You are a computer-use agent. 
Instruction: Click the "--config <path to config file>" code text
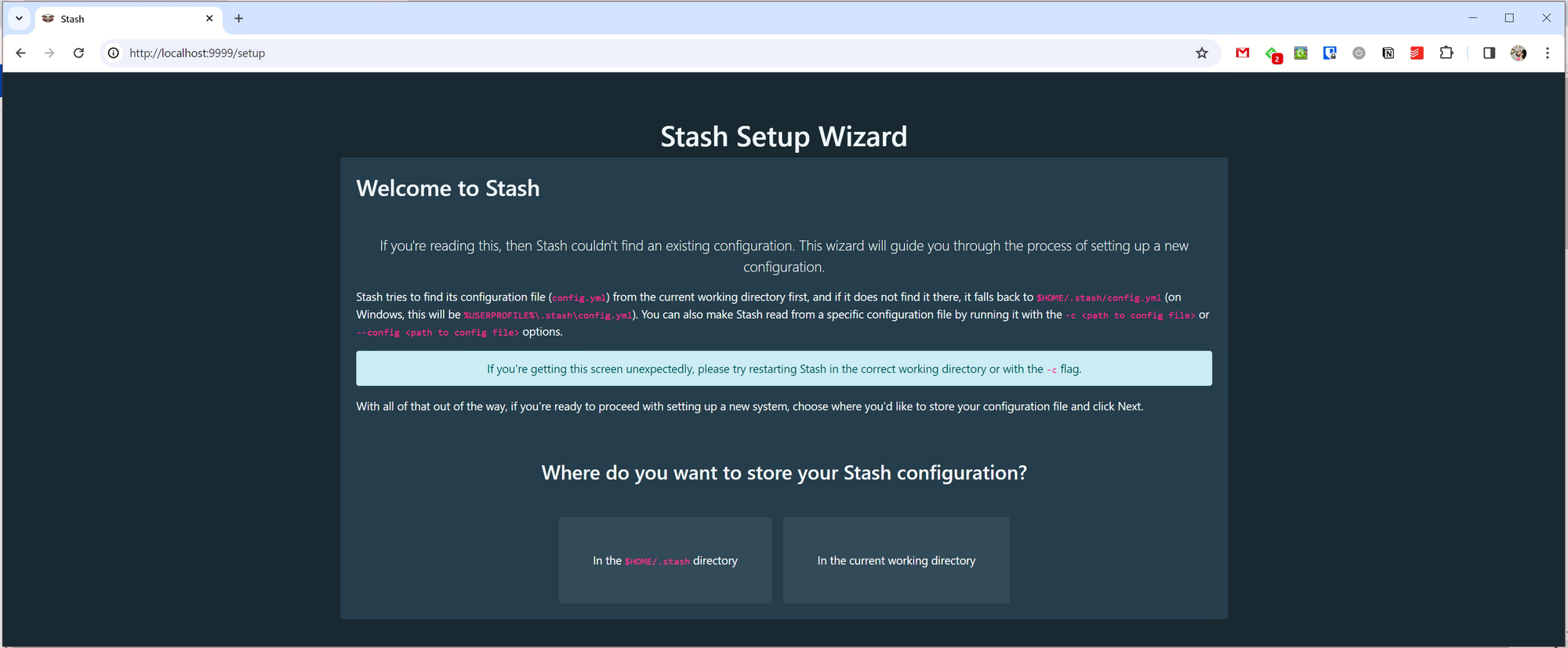pyautogui.click(x=437, y=333)
